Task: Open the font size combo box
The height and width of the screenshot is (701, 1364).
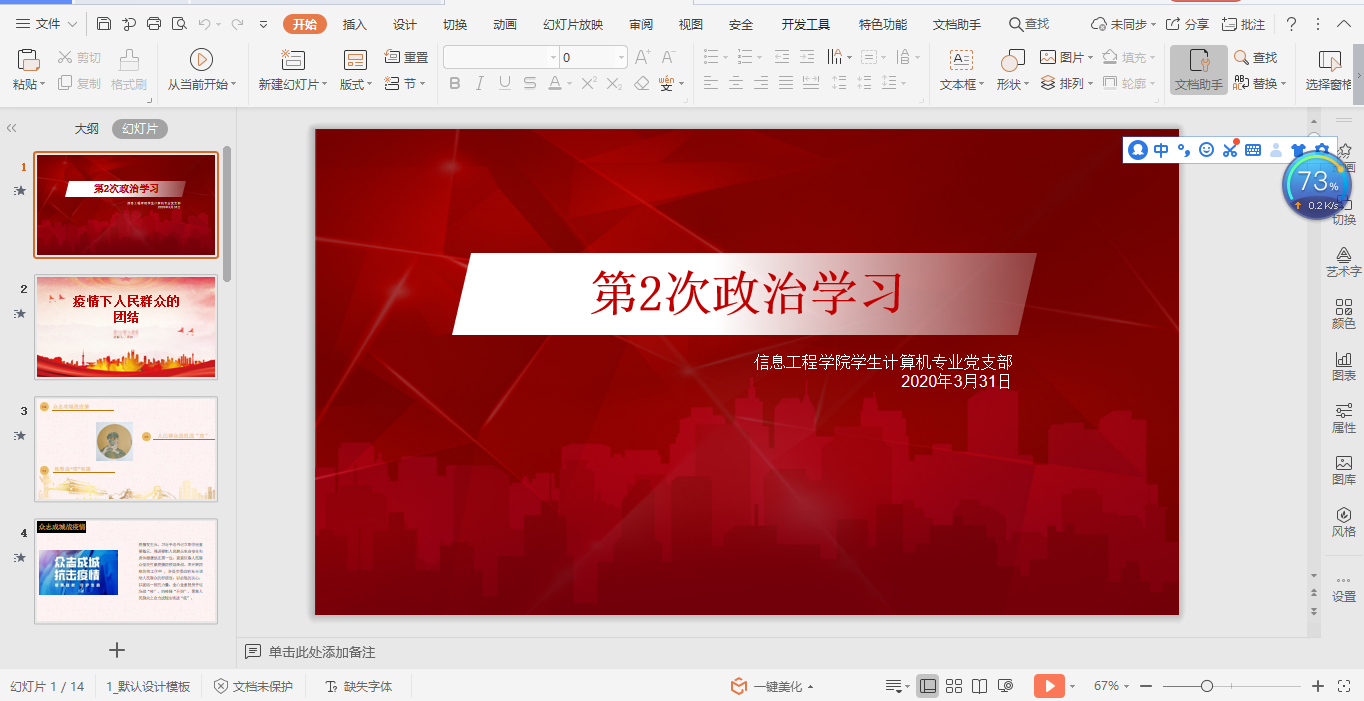Action: coord(593,58)
